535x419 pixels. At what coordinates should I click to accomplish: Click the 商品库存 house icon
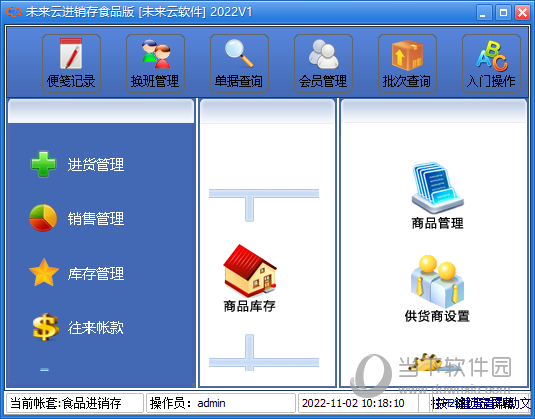tap(250, 271)
